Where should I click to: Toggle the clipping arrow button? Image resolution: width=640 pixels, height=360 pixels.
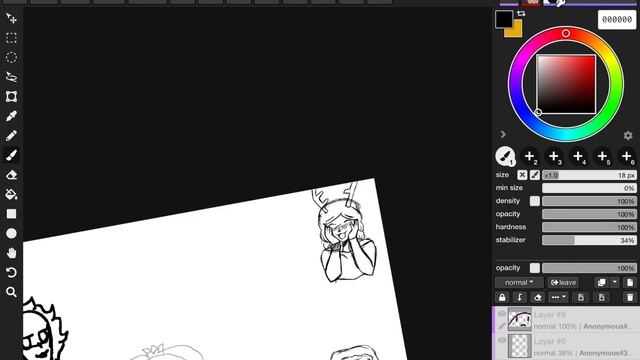[520, 298]
